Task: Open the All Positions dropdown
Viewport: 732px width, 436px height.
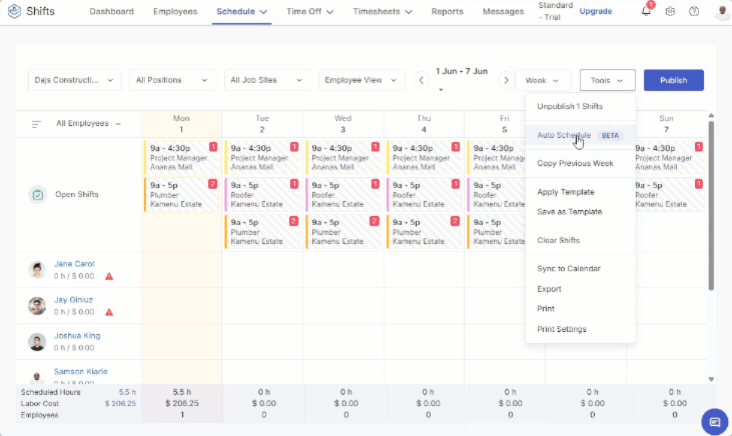Action: 172,80
